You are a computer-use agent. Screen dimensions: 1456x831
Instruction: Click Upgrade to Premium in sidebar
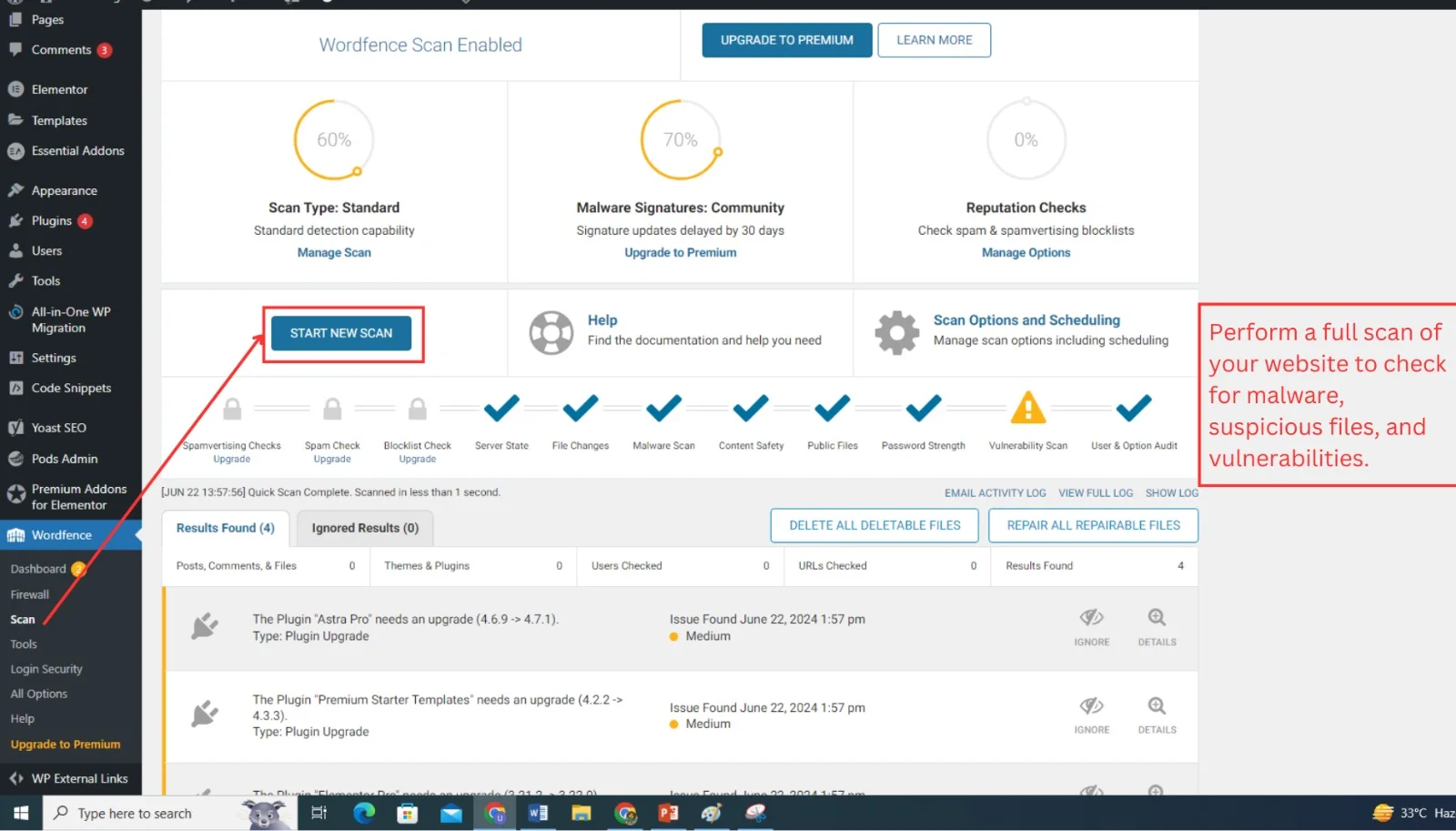click(66, 745)
